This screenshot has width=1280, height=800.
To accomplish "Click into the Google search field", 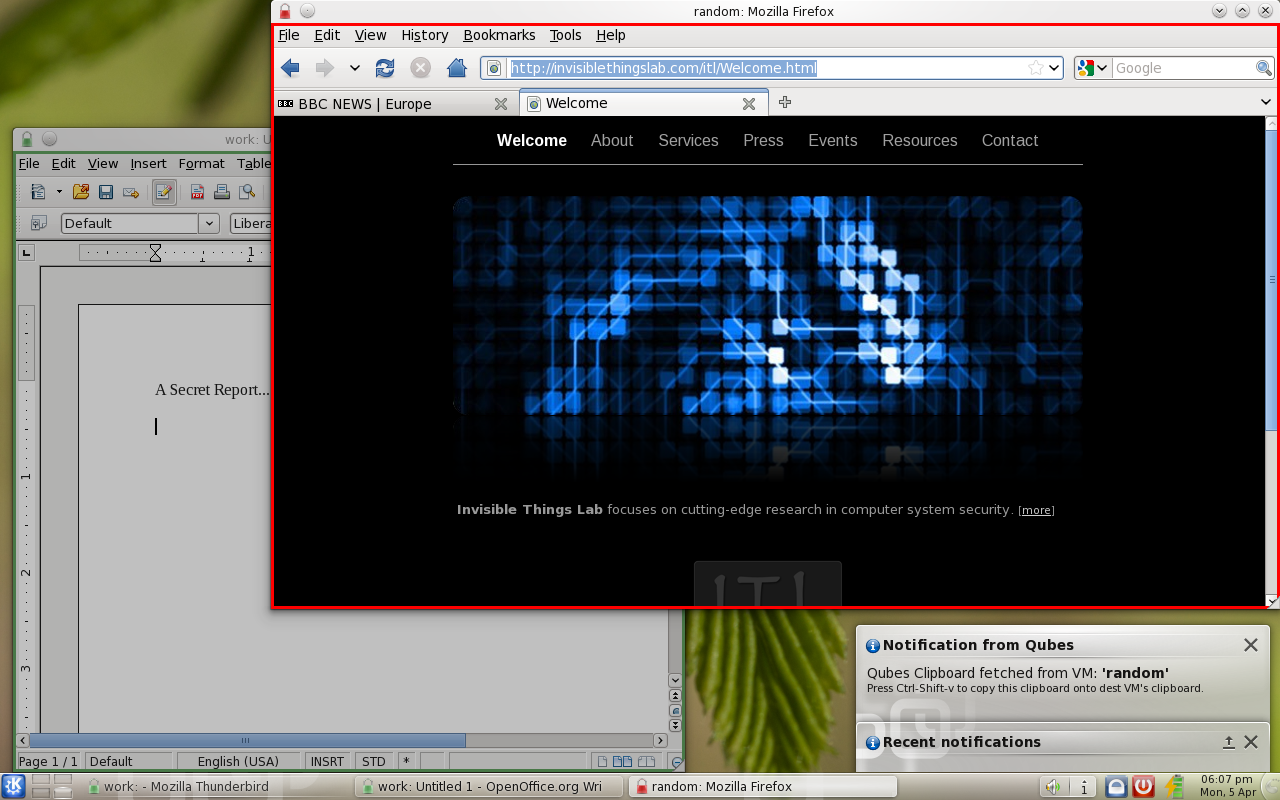I will point(1183,68).
